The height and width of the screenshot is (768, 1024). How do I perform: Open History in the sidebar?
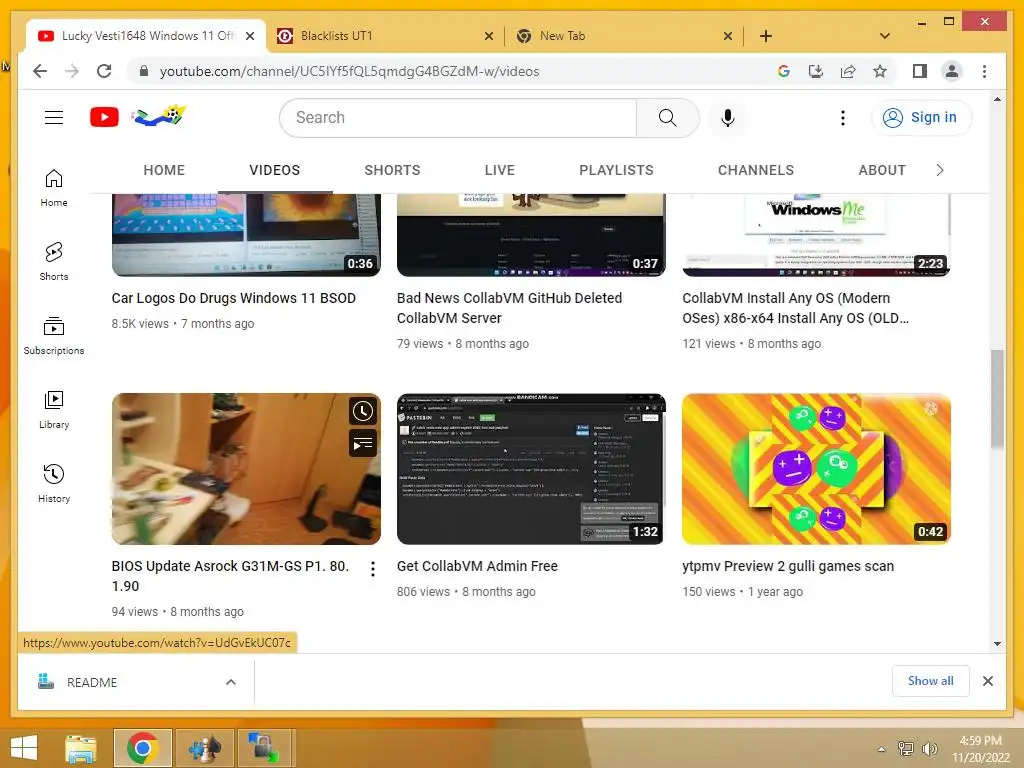pos(54,484)
